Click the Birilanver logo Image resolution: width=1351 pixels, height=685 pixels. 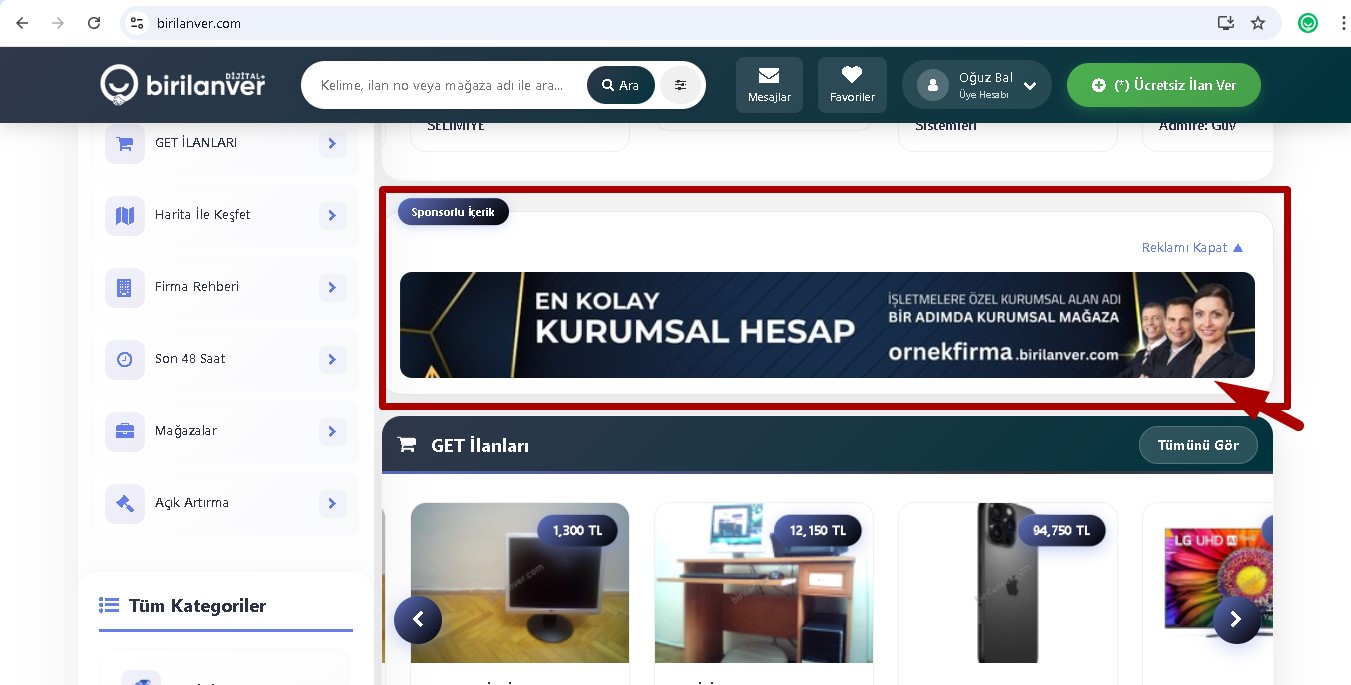[x=182, y=85]
